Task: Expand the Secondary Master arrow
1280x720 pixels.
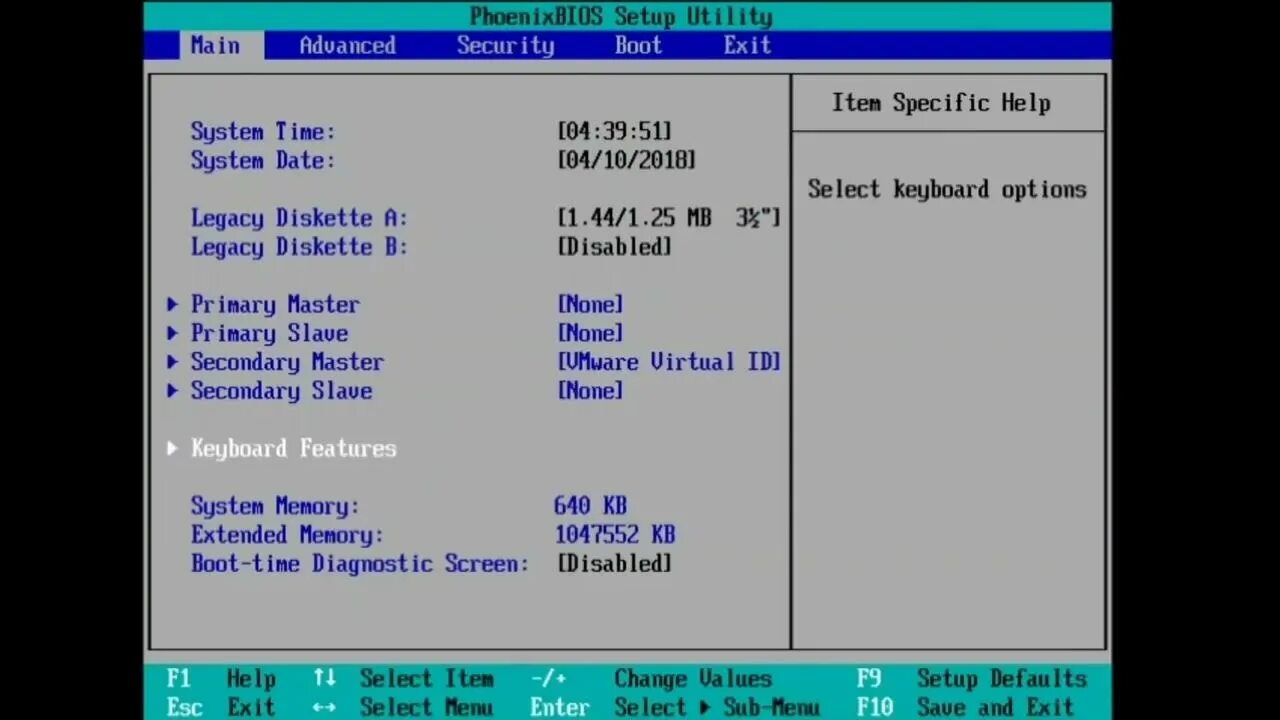Action: 172,362
